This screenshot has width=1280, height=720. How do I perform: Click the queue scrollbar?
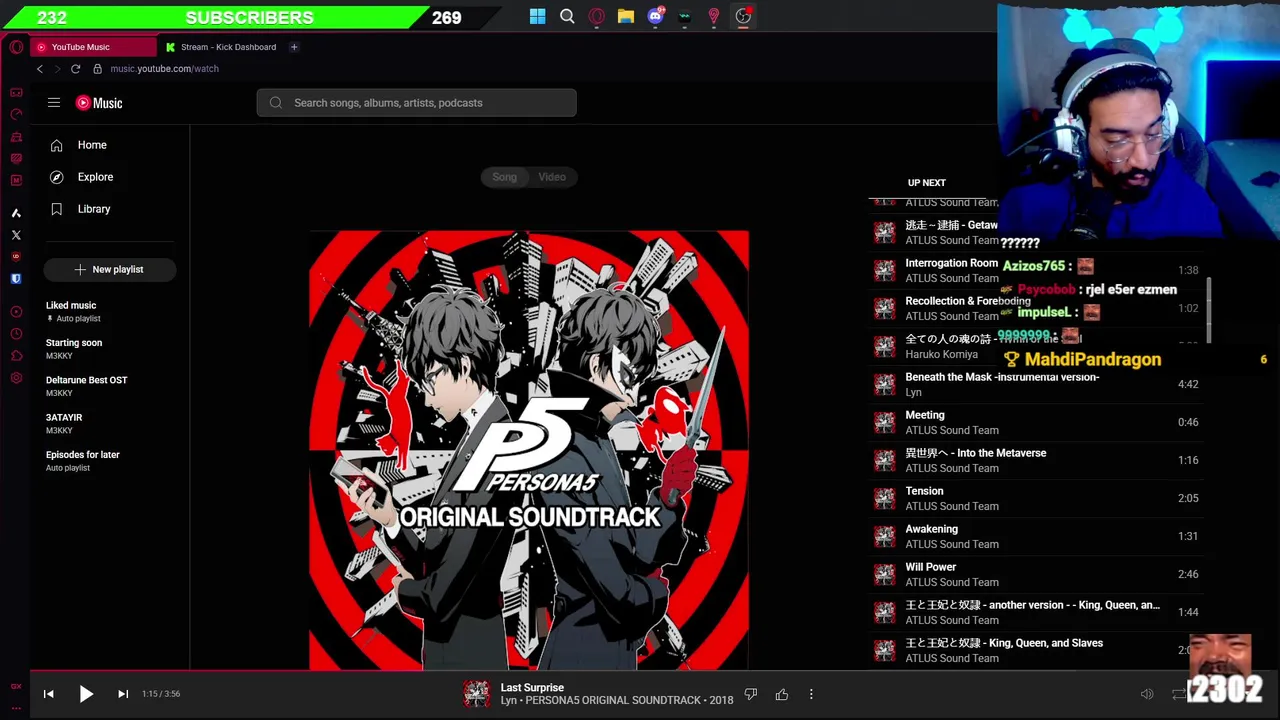coord(1210,310)
